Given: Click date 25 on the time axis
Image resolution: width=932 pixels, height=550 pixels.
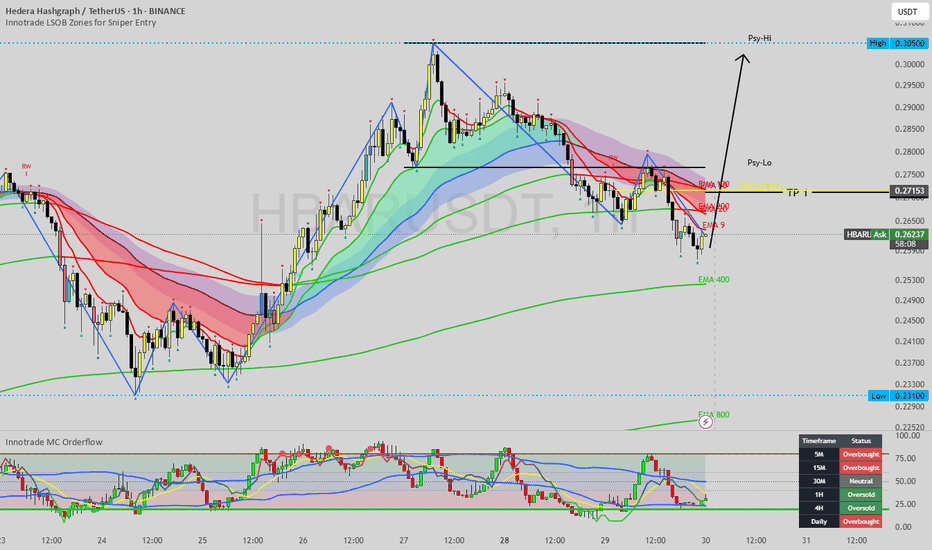Looking at the screenshot, I should pos(202,540).
